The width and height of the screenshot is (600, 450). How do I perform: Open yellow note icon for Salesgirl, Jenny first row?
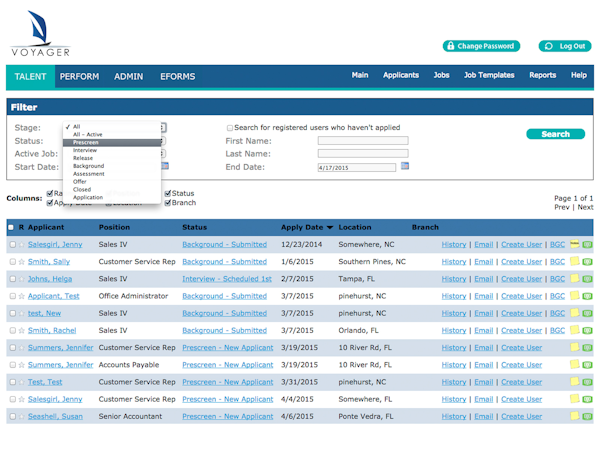pos(575,245)
